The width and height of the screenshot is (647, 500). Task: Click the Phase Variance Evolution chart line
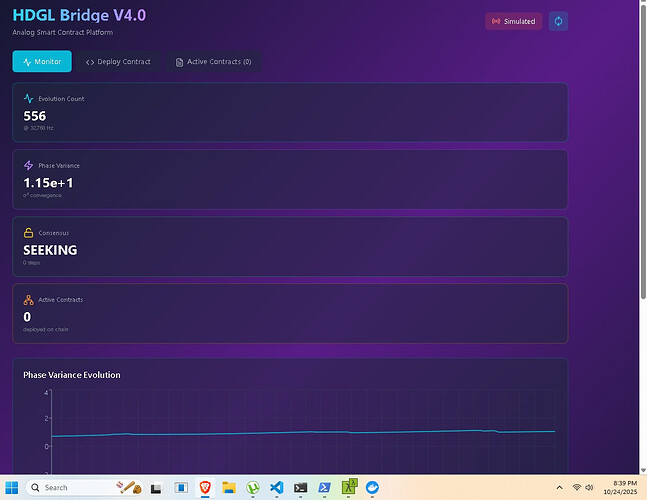(300, 433)
